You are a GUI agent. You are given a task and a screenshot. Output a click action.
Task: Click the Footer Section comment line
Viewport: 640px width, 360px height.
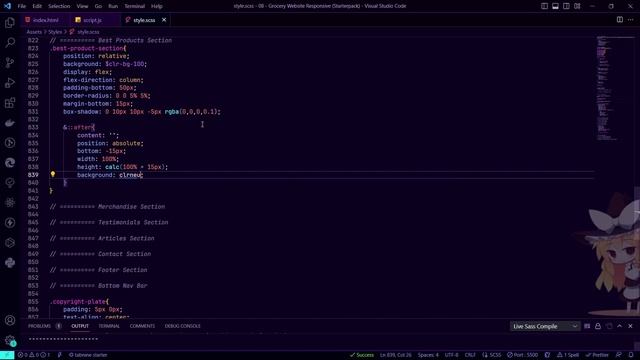click(x=98, y=270)
